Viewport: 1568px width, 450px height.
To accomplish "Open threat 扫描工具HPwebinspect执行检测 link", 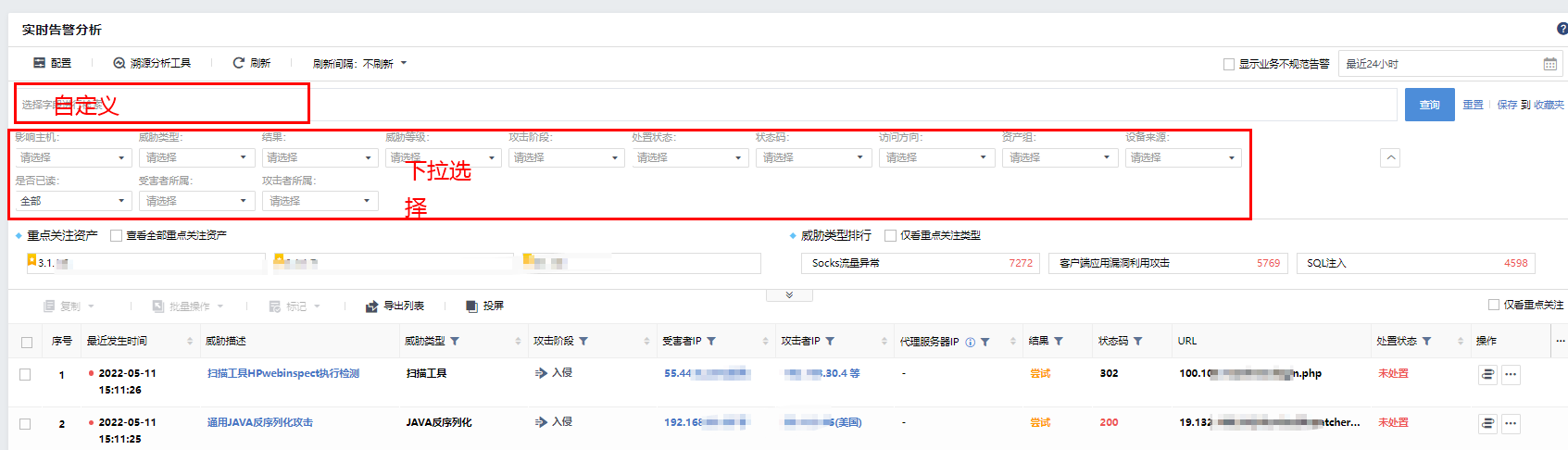I will click(282, 373).
